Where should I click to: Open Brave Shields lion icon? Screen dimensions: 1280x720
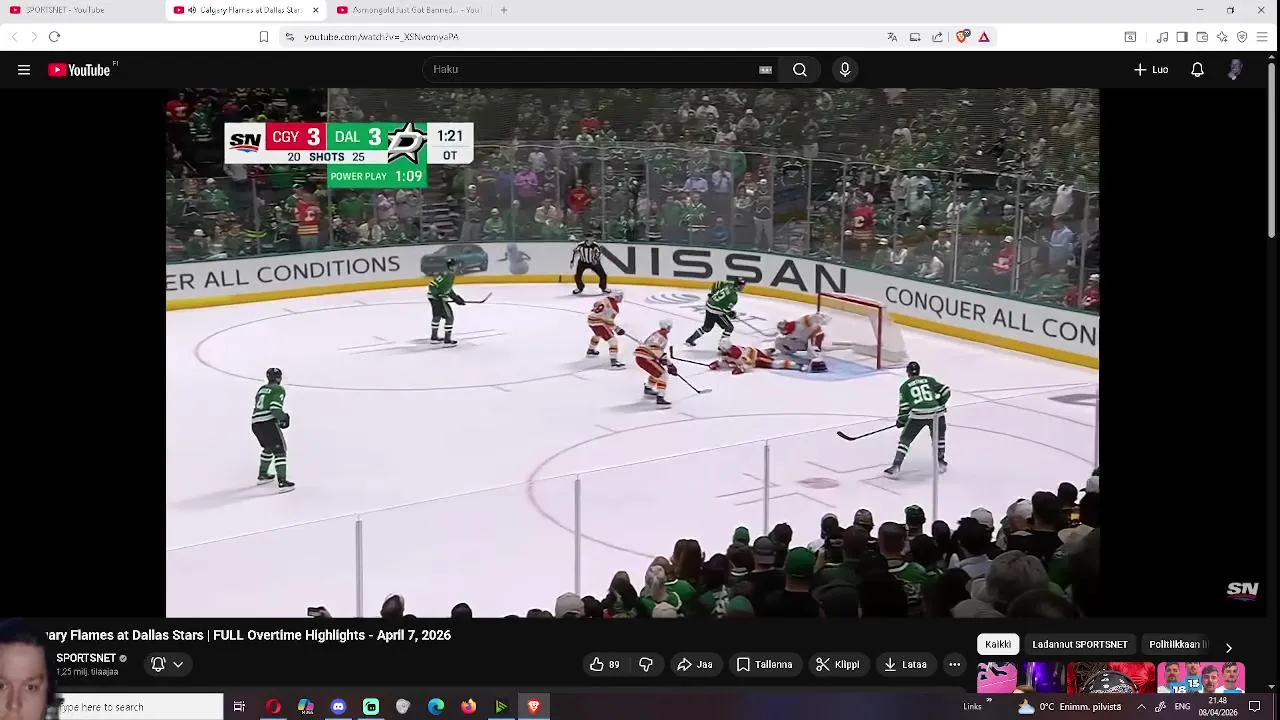tap(962, 37)
